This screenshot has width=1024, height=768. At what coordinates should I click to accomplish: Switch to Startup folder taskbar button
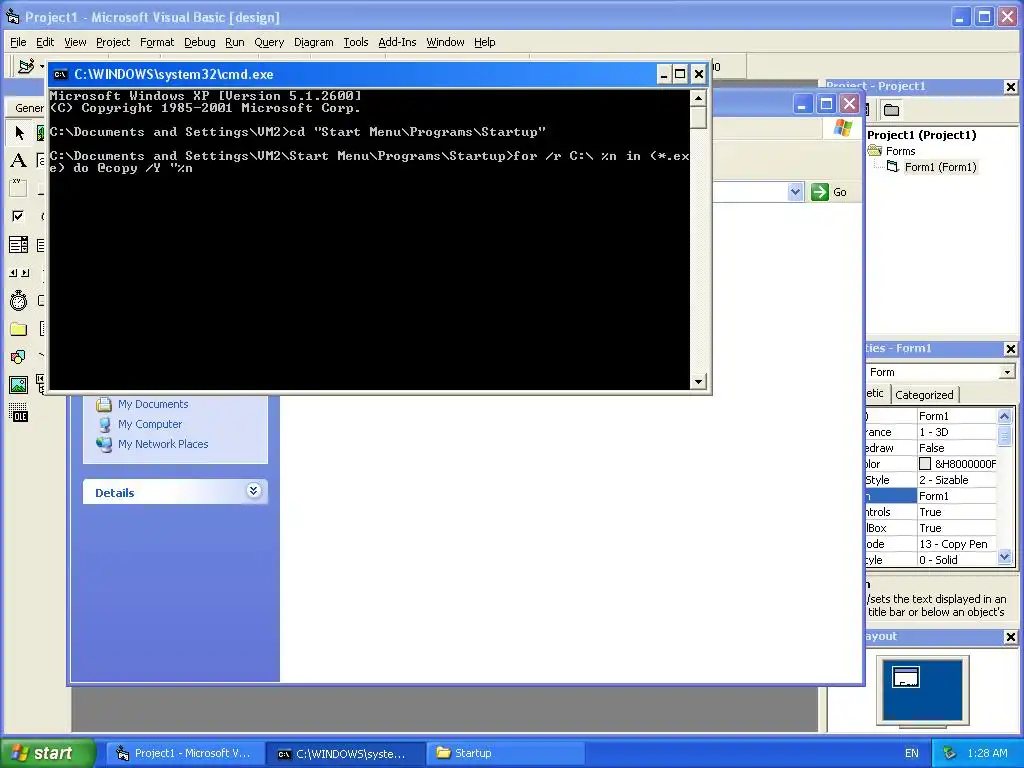click(x=505, y=753)
